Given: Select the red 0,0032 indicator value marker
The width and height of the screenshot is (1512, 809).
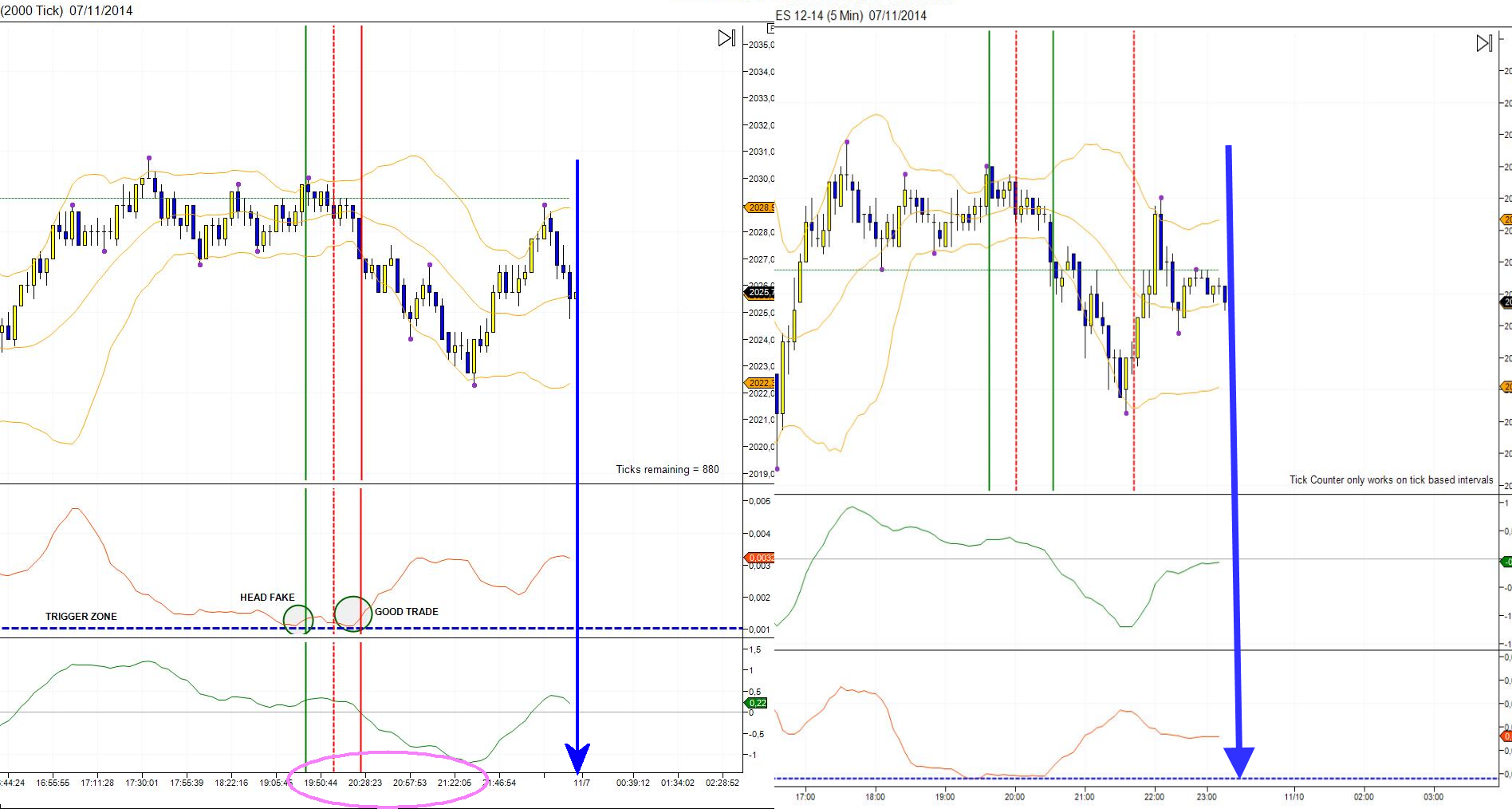Looking at the screenshot, I should tap(760, 558).
